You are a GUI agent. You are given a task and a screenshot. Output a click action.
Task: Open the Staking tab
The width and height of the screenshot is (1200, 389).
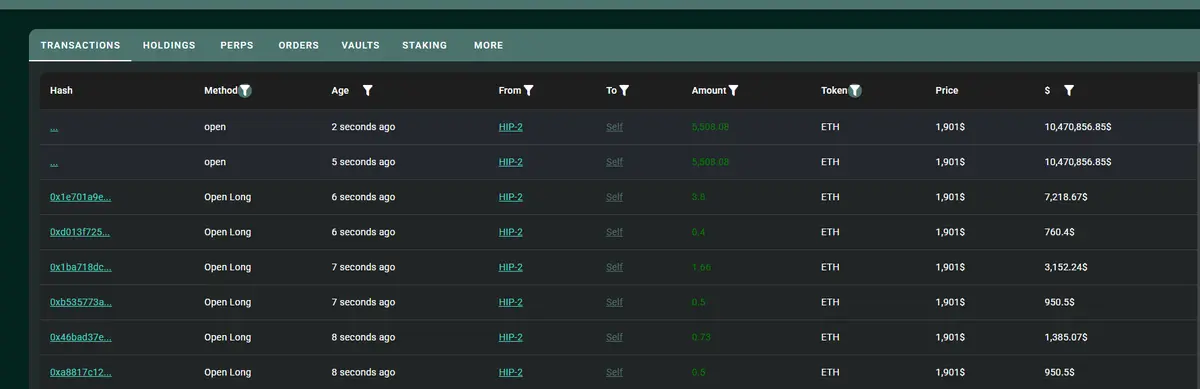coord(424,45)
